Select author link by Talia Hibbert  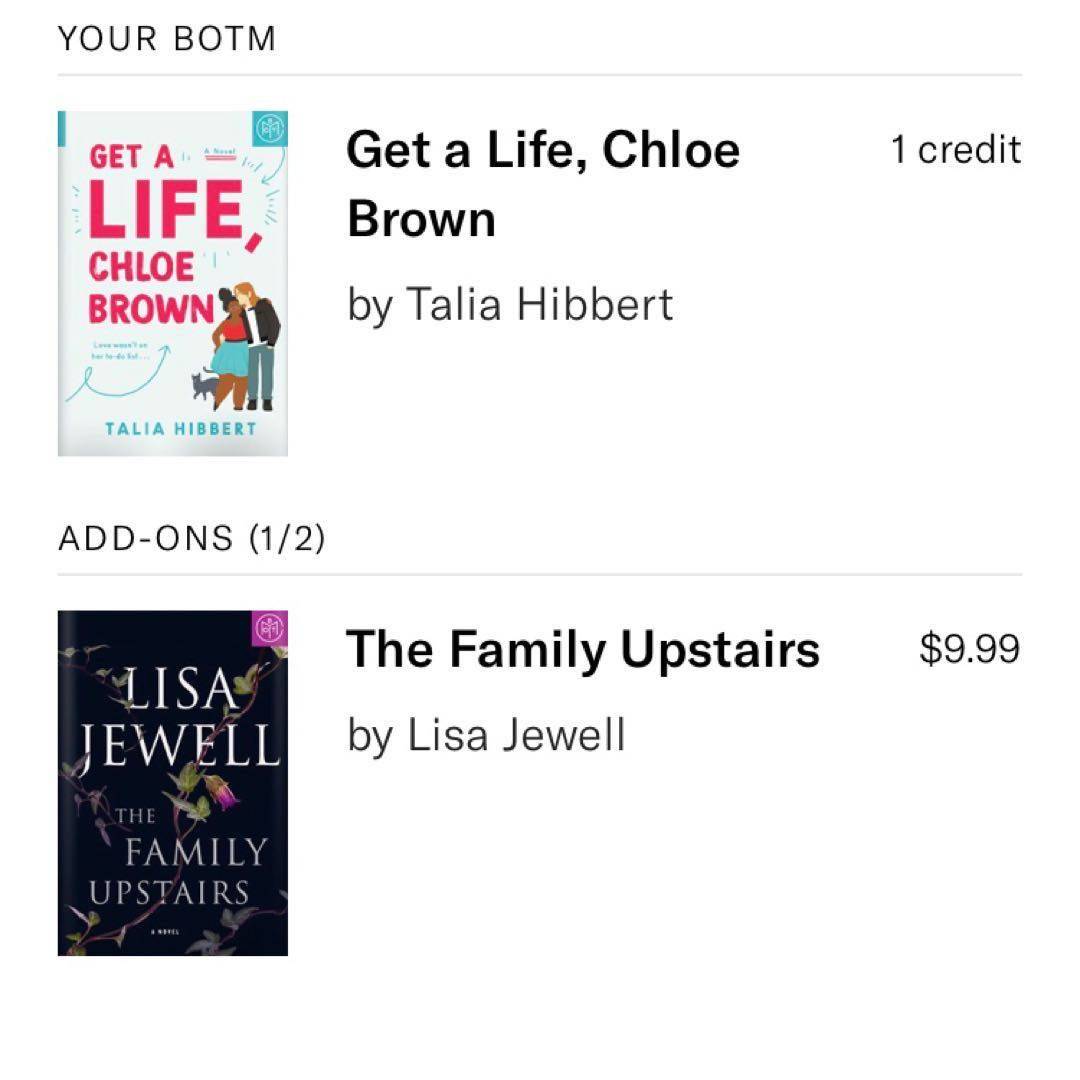coord(510,304)
